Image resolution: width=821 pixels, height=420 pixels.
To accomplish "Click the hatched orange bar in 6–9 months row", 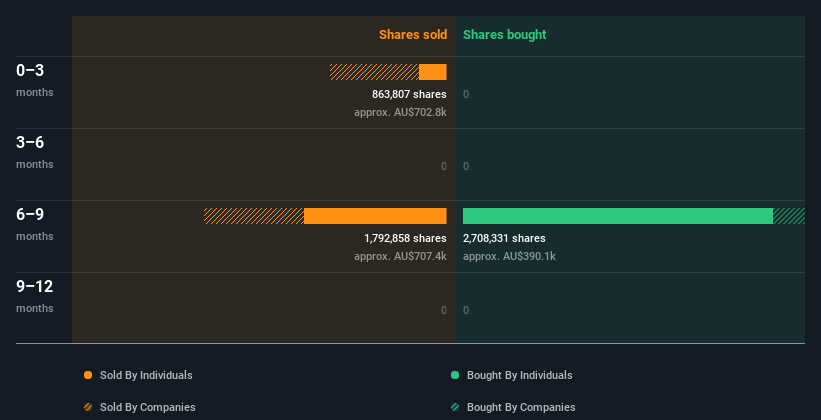I will coord(254,216).
